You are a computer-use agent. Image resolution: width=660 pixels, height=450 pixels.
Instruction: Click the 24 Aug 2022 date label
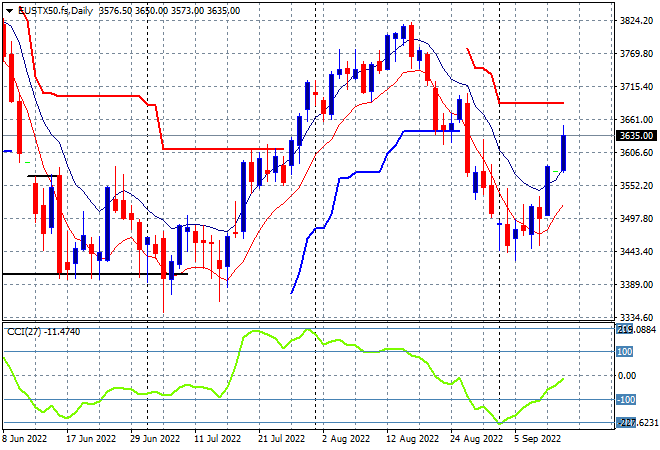(x=476, y=439)
